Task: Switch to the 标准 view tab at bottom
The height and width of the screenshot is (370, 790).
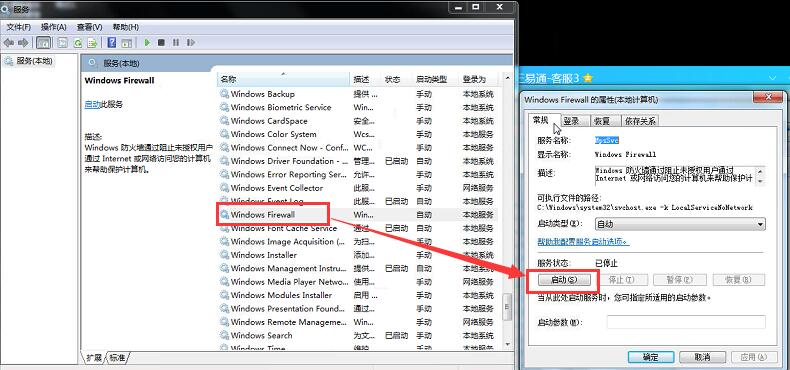Action: tap(117, 357)
